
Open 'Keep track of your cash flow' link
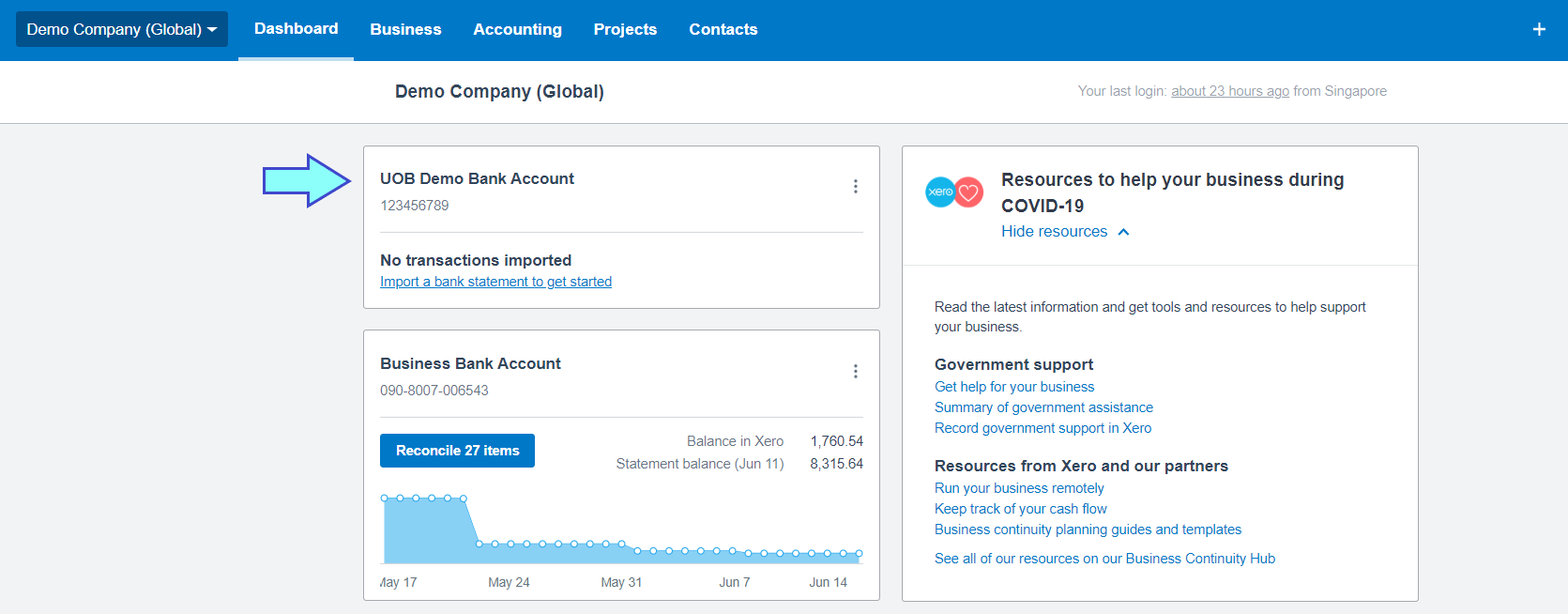[x=1021, y=509]
